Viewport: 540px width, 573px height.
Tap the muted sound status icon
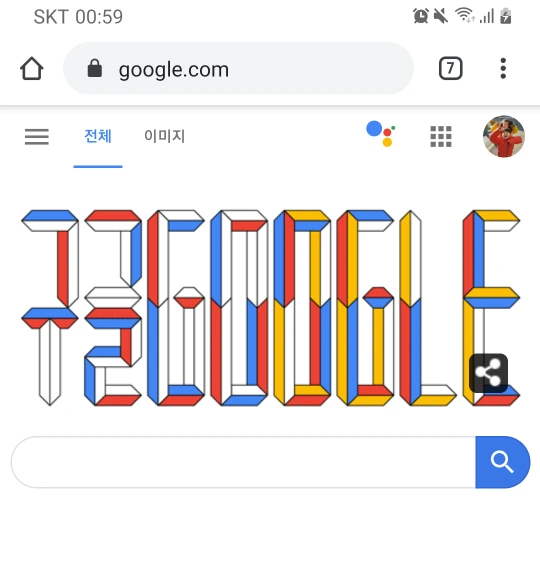tap(441, 16)
